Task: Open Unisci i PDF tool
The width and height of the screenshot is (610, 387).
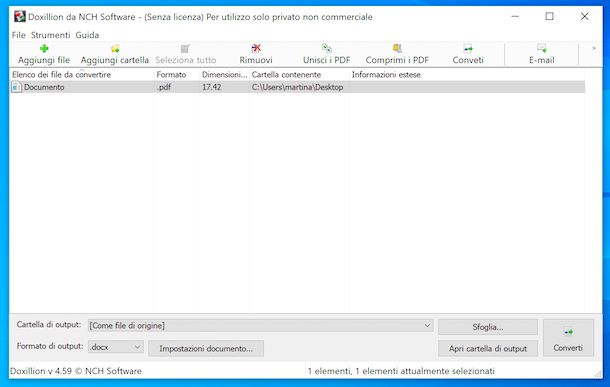Action: point(327,48)
